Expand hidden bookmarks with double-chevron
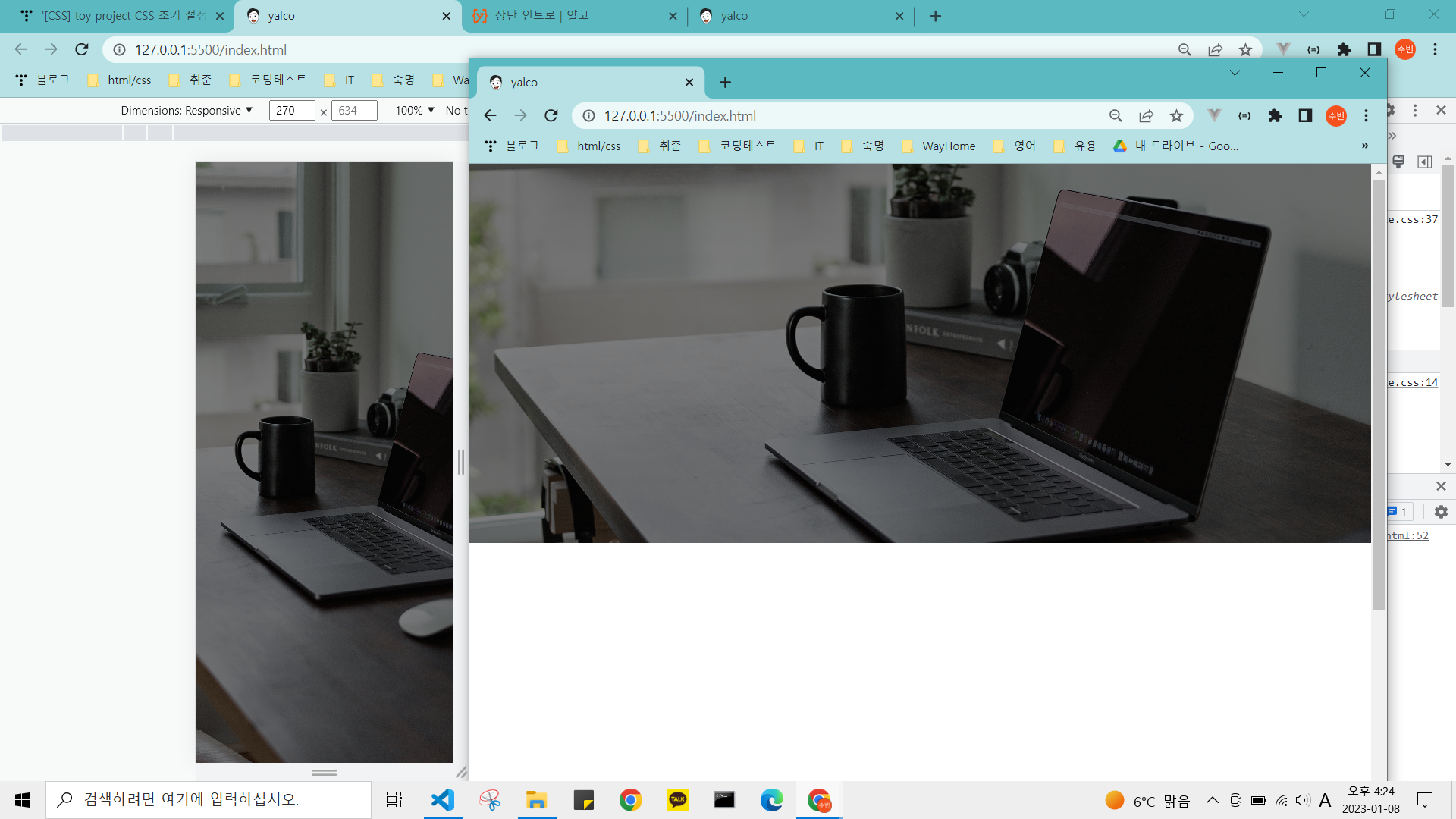 (x=1365, y=146)
